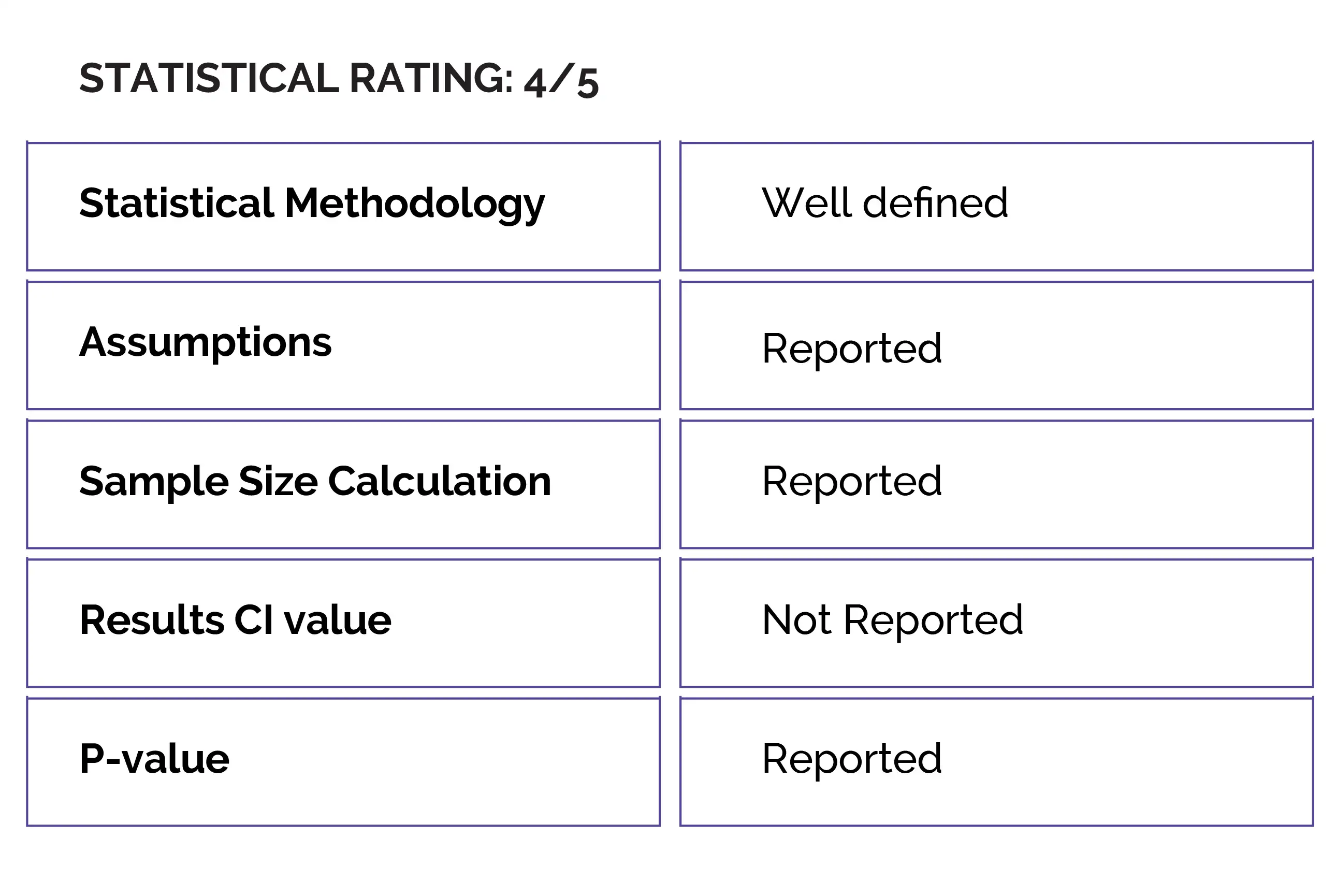Click the word RATING in the heading
The height and width of the screenshot is (896, 1336).
click(431, 78)
